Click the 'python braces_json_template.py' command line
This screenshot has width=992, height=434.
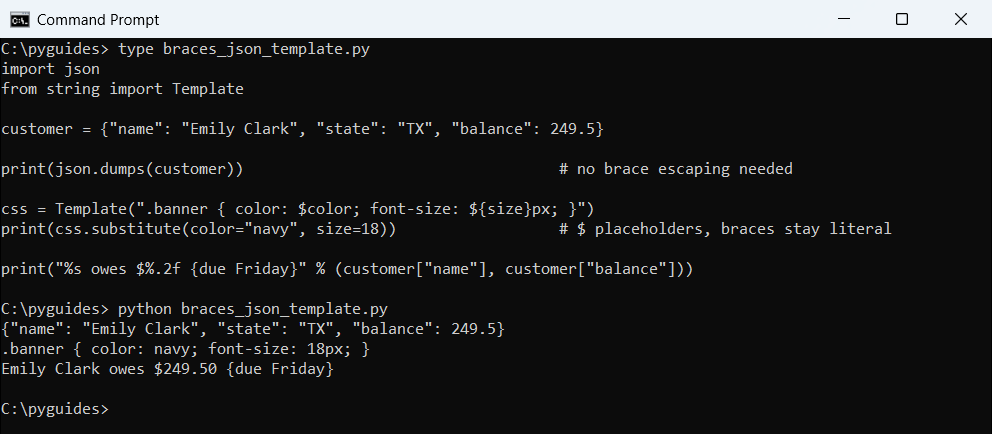194,309
